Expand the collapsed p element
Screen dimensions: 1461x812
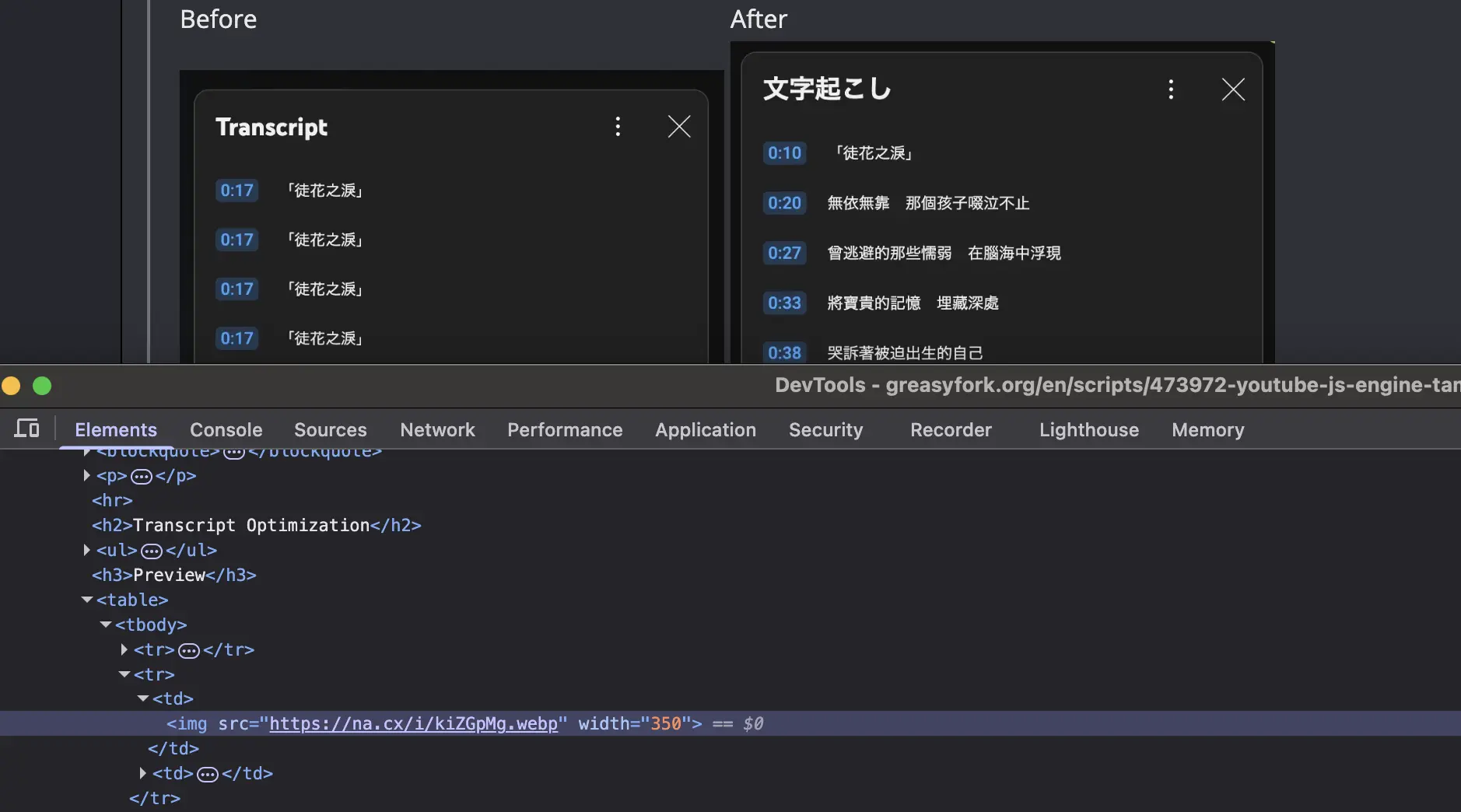point(86,475)
